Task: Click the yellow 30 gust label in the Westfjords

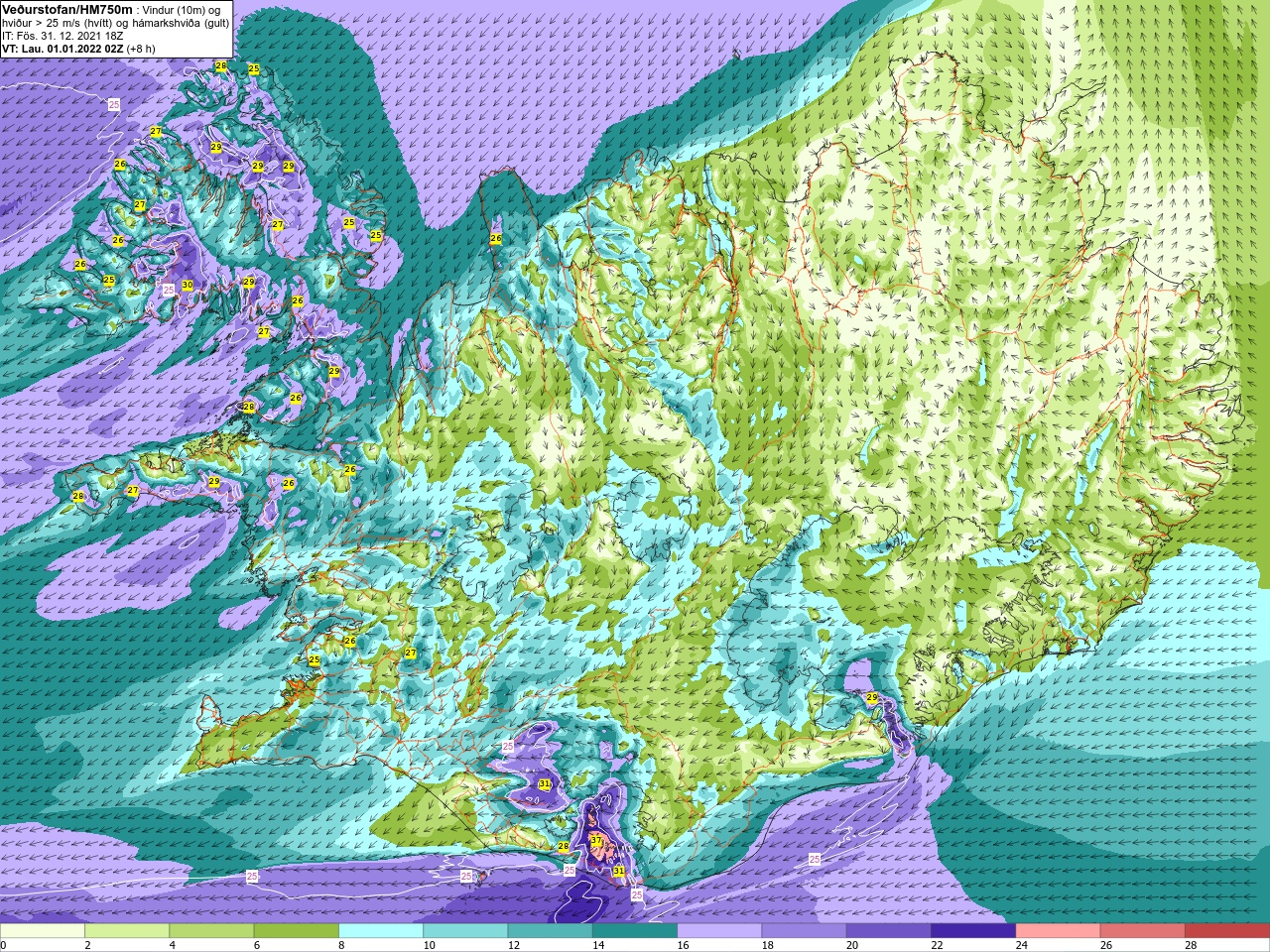Action: coord(187,286)
